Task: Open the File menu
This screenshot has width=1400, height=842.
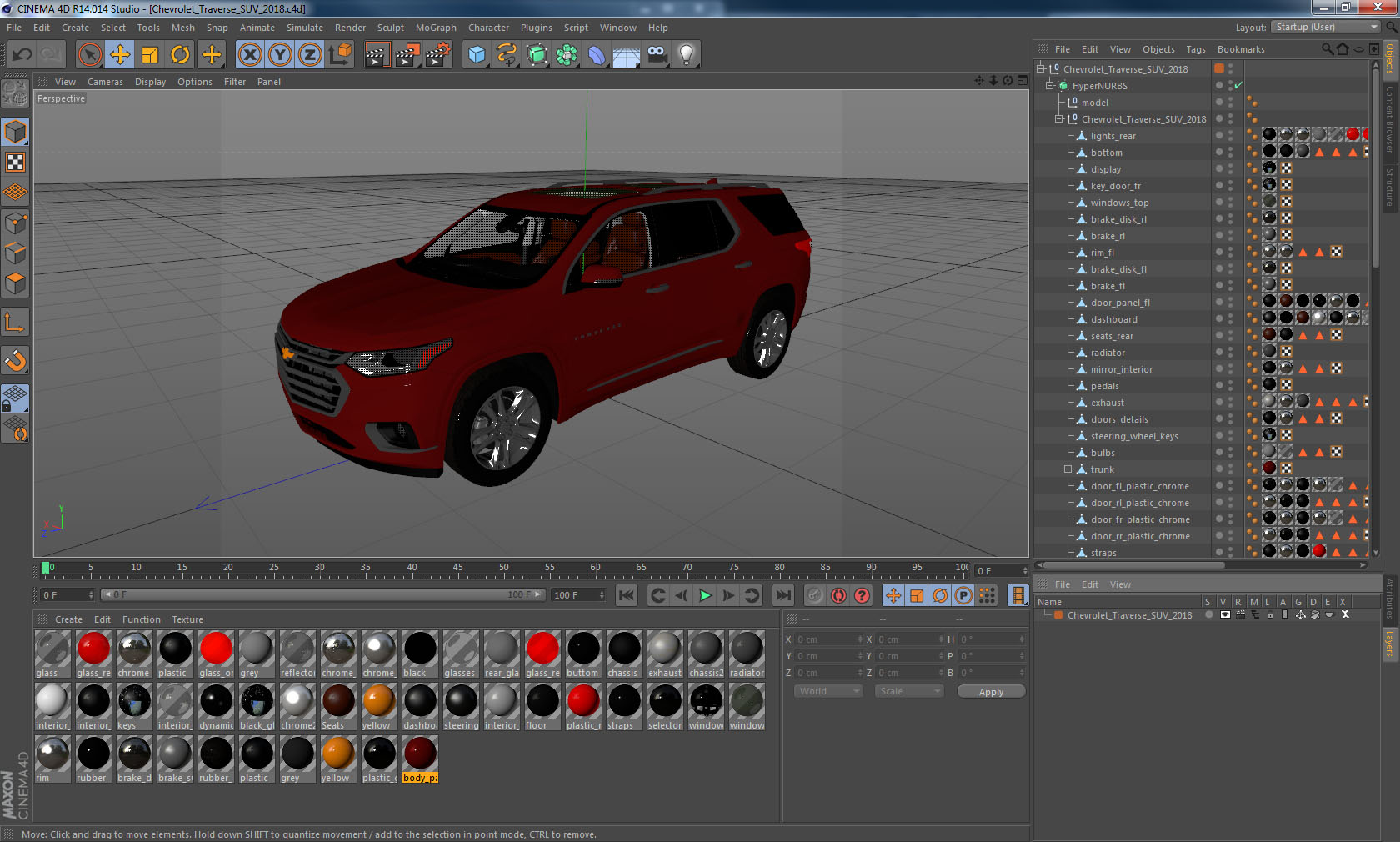Action: click(x=14, y=28)
